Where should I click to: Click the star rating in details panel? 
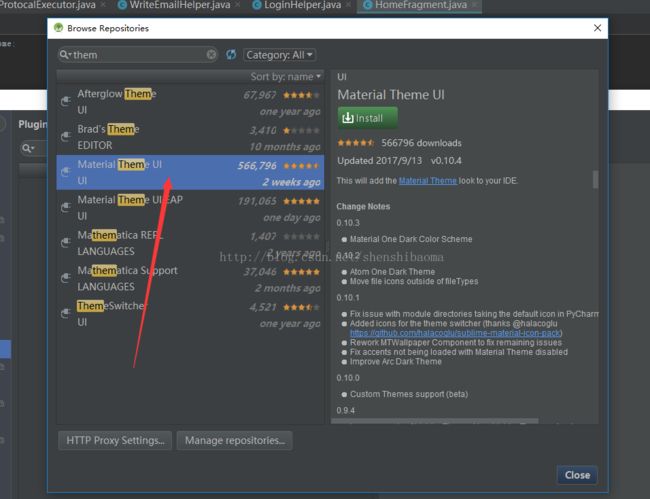click(356, 143)
